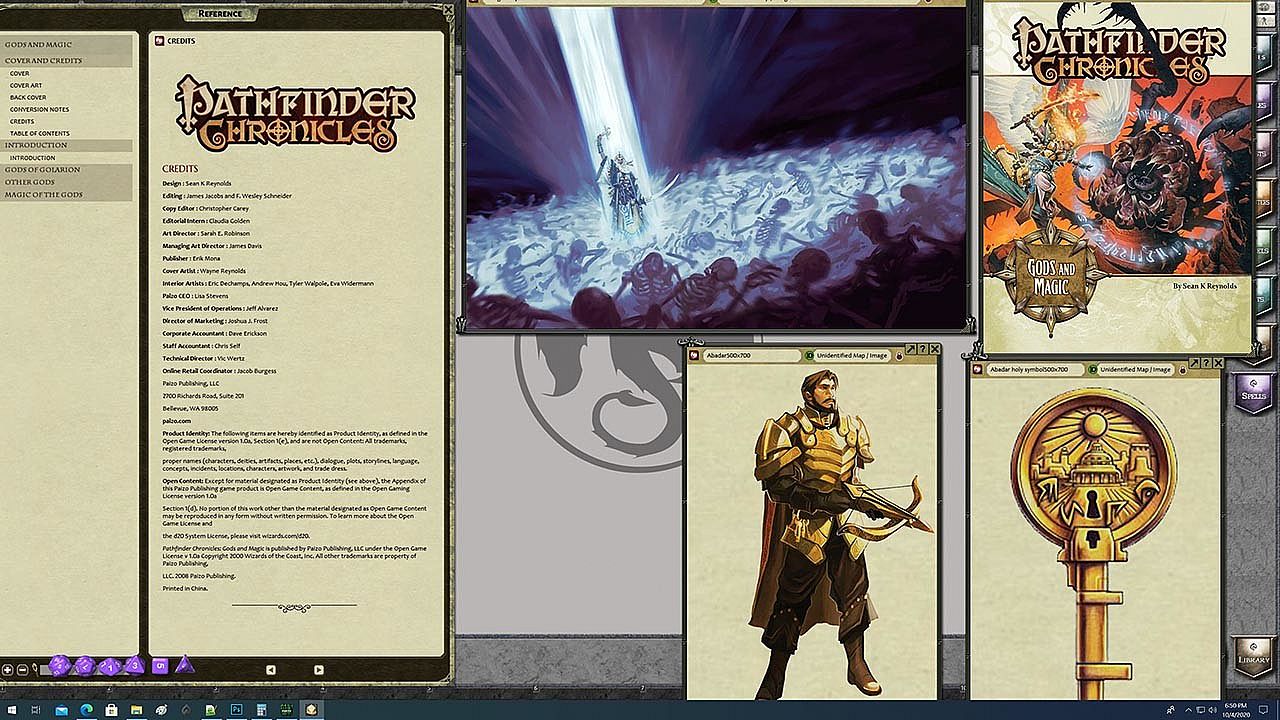Open the Introduction sub-page entry
Viewport: 1280px width, 720px height.
click(x=33, y=158)
